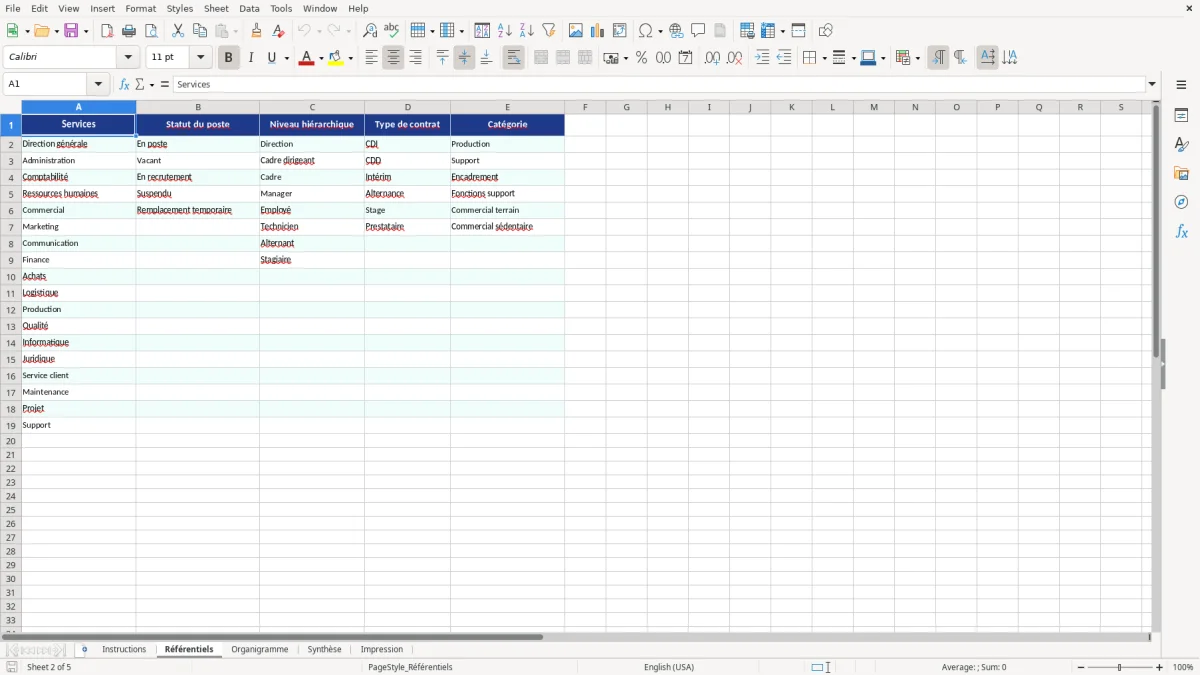Expand font size dropdown 11 pt
Viewport: 1200px width, 675px height.
[x=201, y=58]
